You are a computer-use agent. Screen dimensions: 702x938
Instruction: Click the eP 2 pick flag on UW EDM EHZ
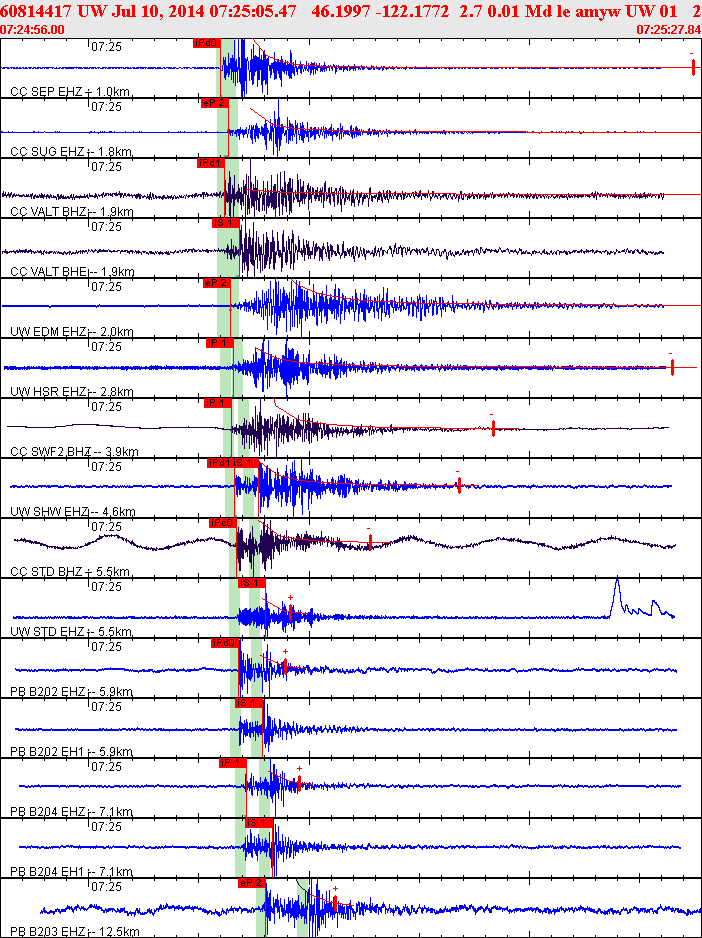[217, 282]
